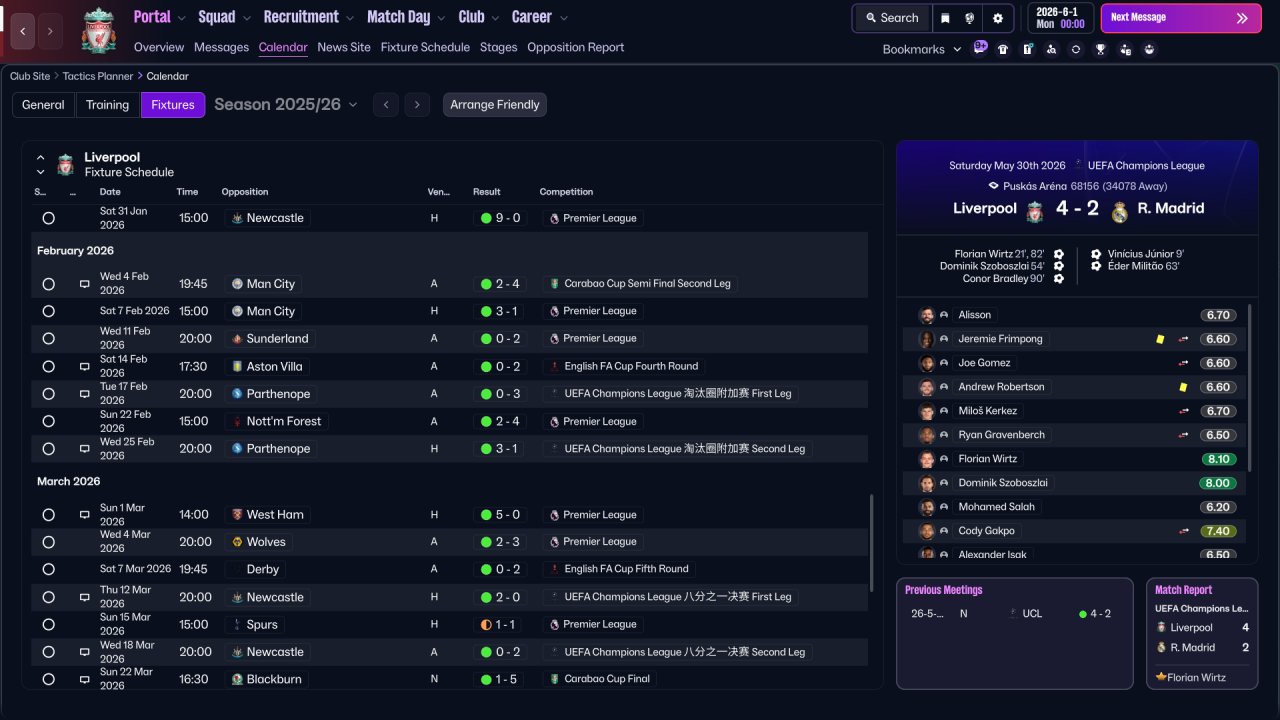
Task: Open the comment icon on West Ham row
Action: tap(85, 515)
